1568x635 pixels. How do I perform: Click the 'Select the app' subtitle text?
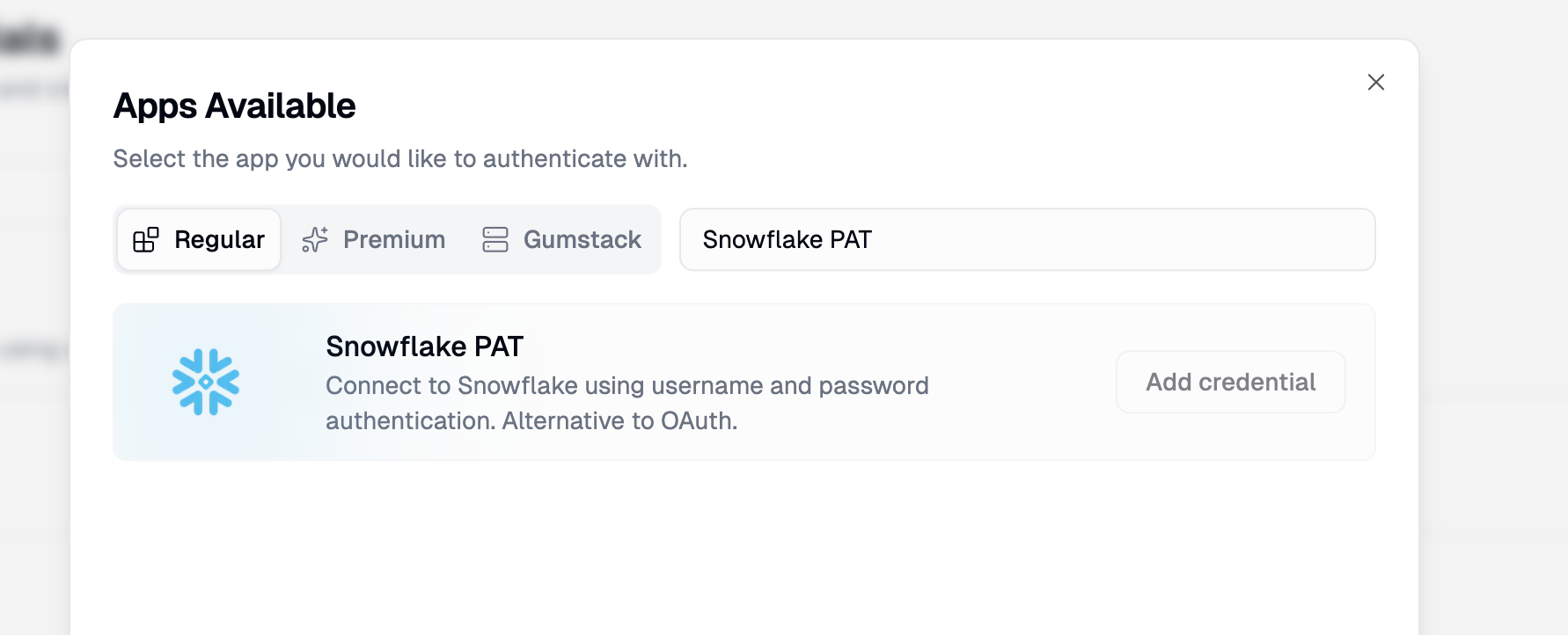click(x=399, y=159)
